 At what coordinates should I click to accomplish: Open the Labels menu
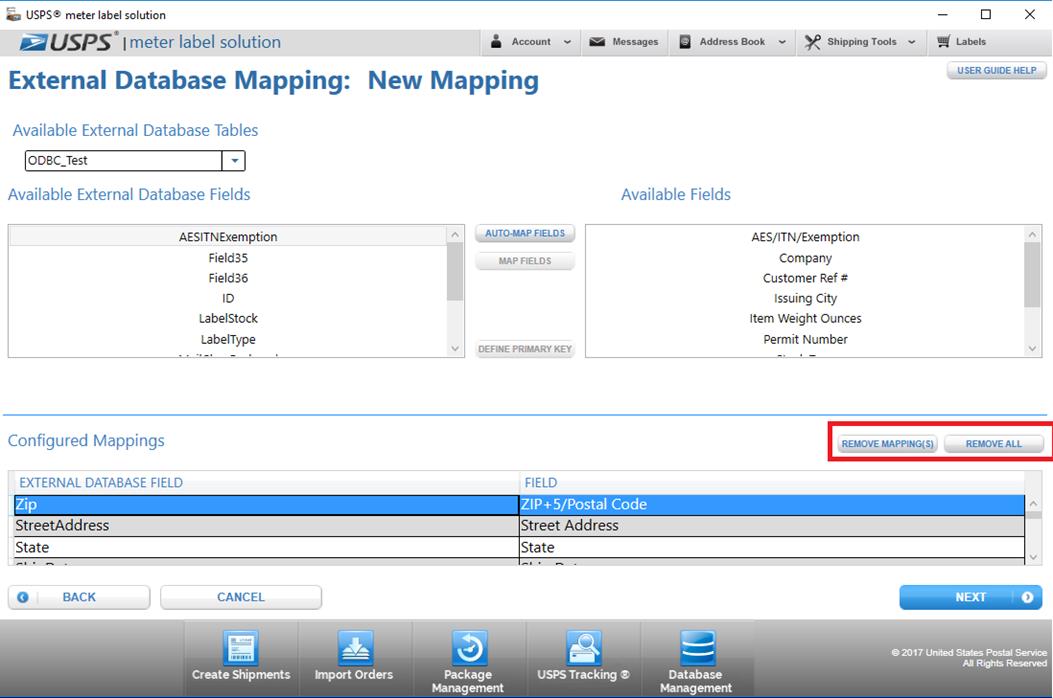tap(962, 42)
